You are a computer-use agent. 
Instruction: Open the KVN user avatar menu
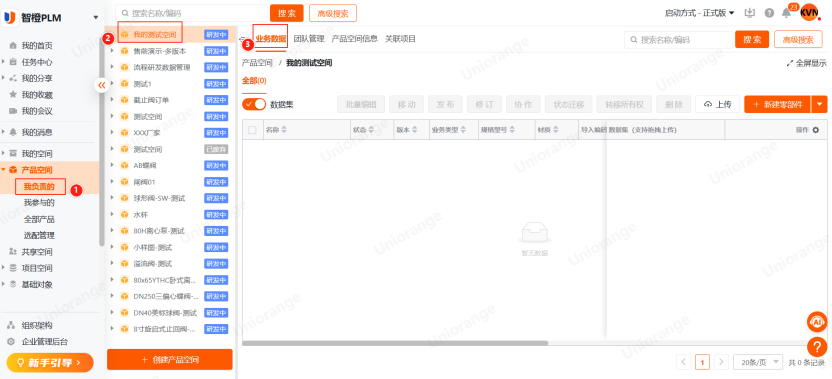pos(809,12)
